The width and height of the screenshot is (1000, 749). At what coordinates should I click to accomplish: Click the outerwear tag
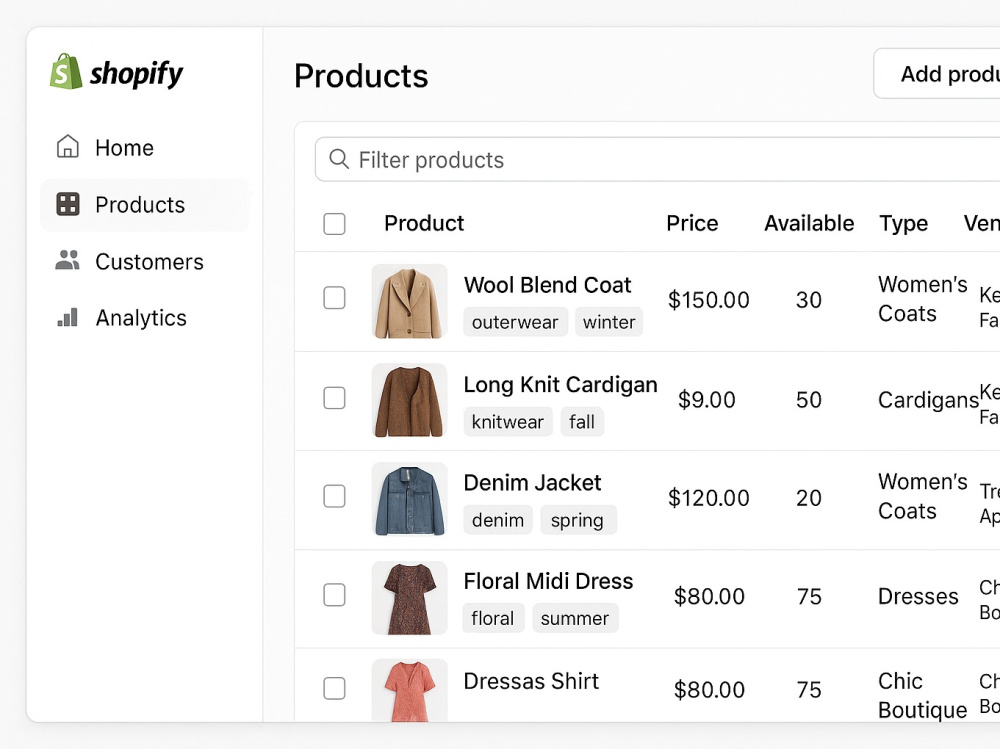point(515,322)
